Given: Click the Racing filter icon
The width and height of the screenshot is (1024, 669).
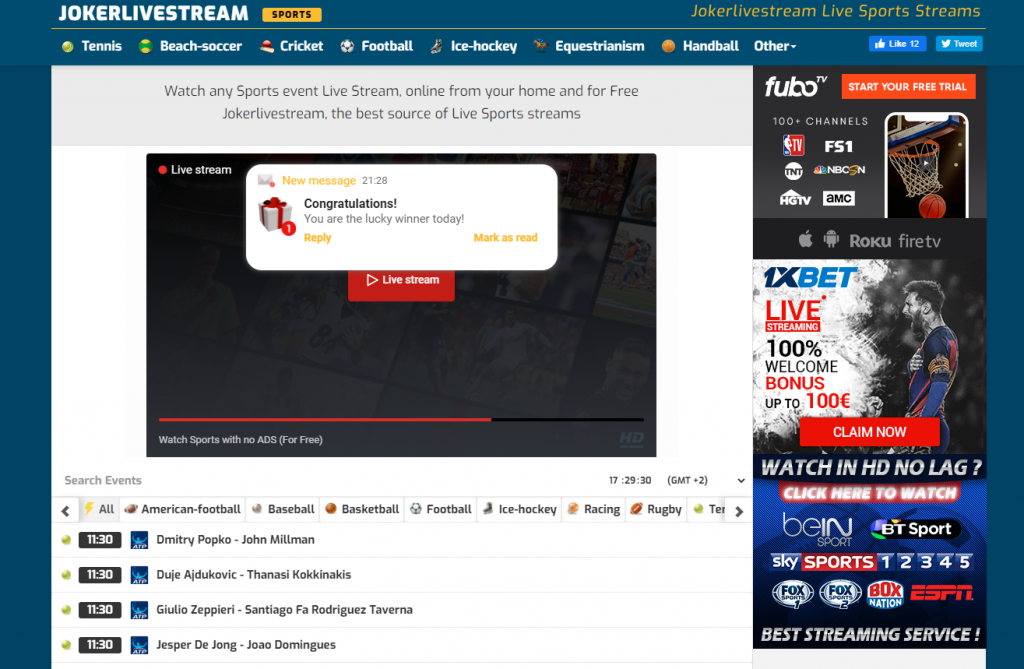Looking at the screenshot, I should point(573,509).
